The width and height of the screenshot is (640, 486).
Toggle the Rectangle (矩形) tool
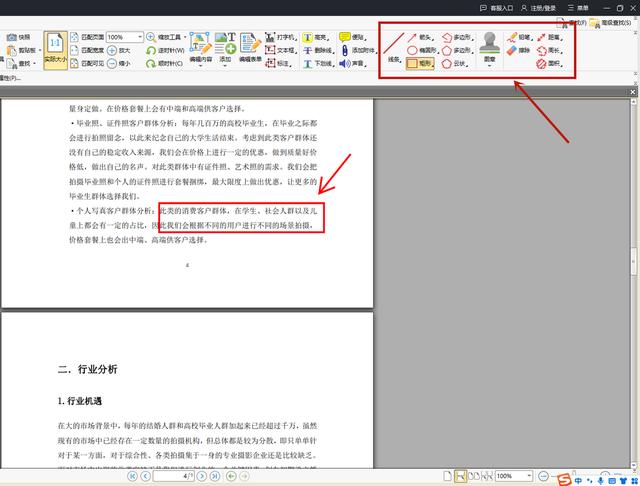420,63
